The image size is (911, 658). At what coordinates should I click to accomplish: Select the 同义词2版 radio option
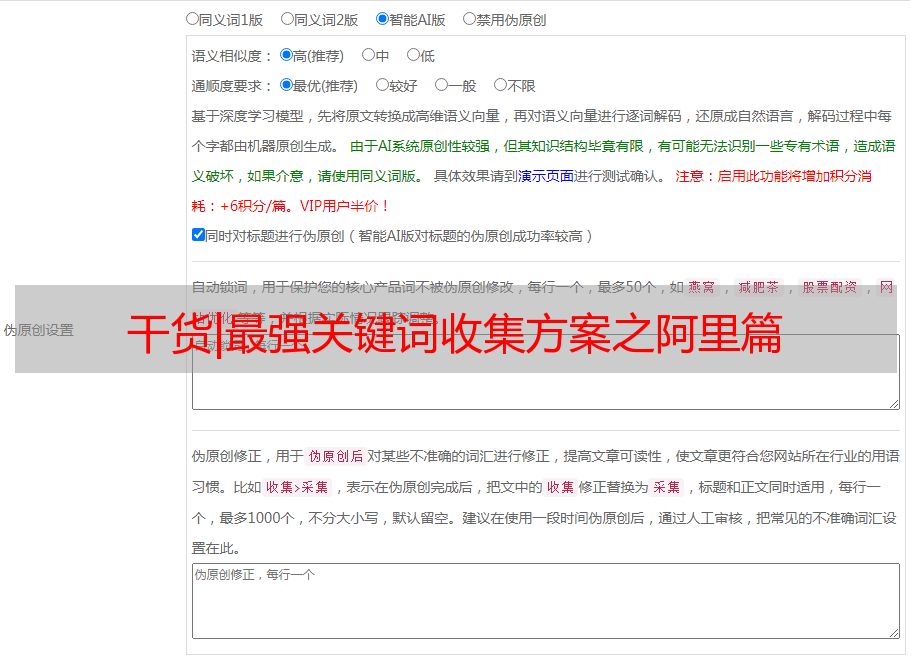[x=287, y=19]
